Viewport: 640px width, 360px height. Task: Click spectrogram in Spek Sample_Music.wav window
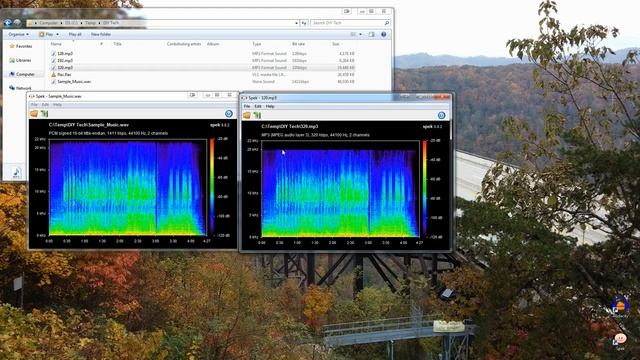(x=128, y=187)
